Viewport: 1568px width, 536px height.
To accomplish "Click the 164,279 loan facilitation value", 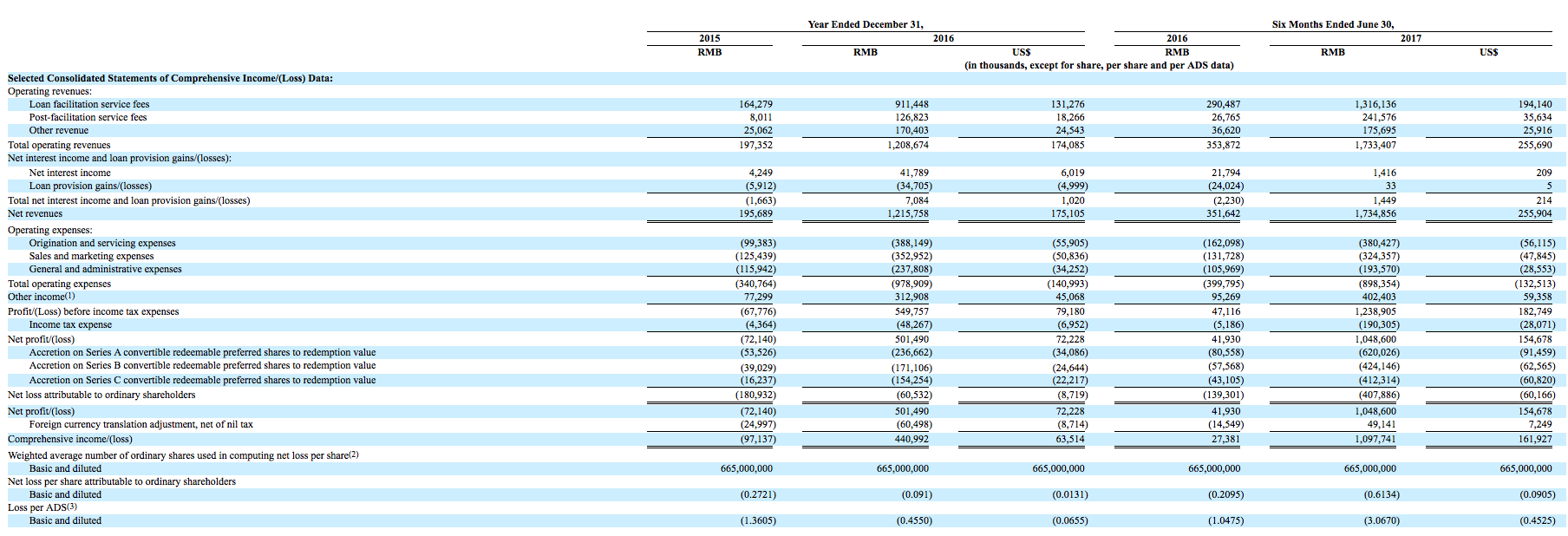I will 755,104.
